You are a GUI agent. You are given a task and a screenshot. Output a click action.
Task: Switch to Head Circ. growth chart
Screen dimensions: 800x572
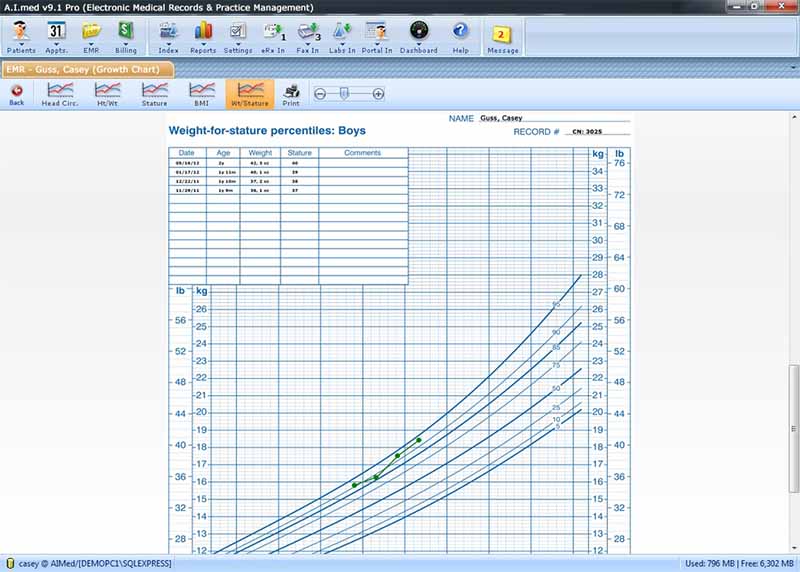60,94
